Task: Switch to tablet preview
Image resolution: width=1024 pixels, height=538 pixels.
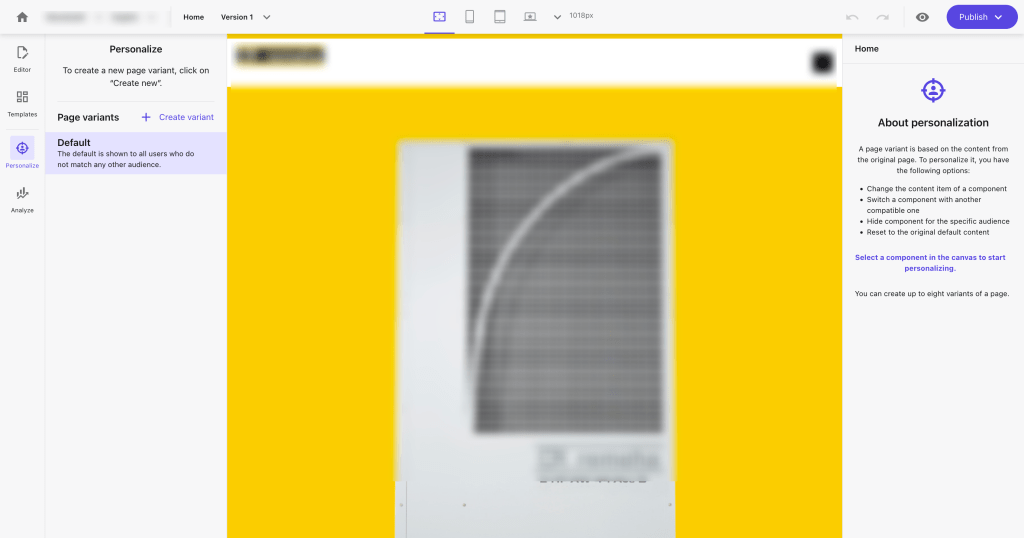Action: point(500,17)
